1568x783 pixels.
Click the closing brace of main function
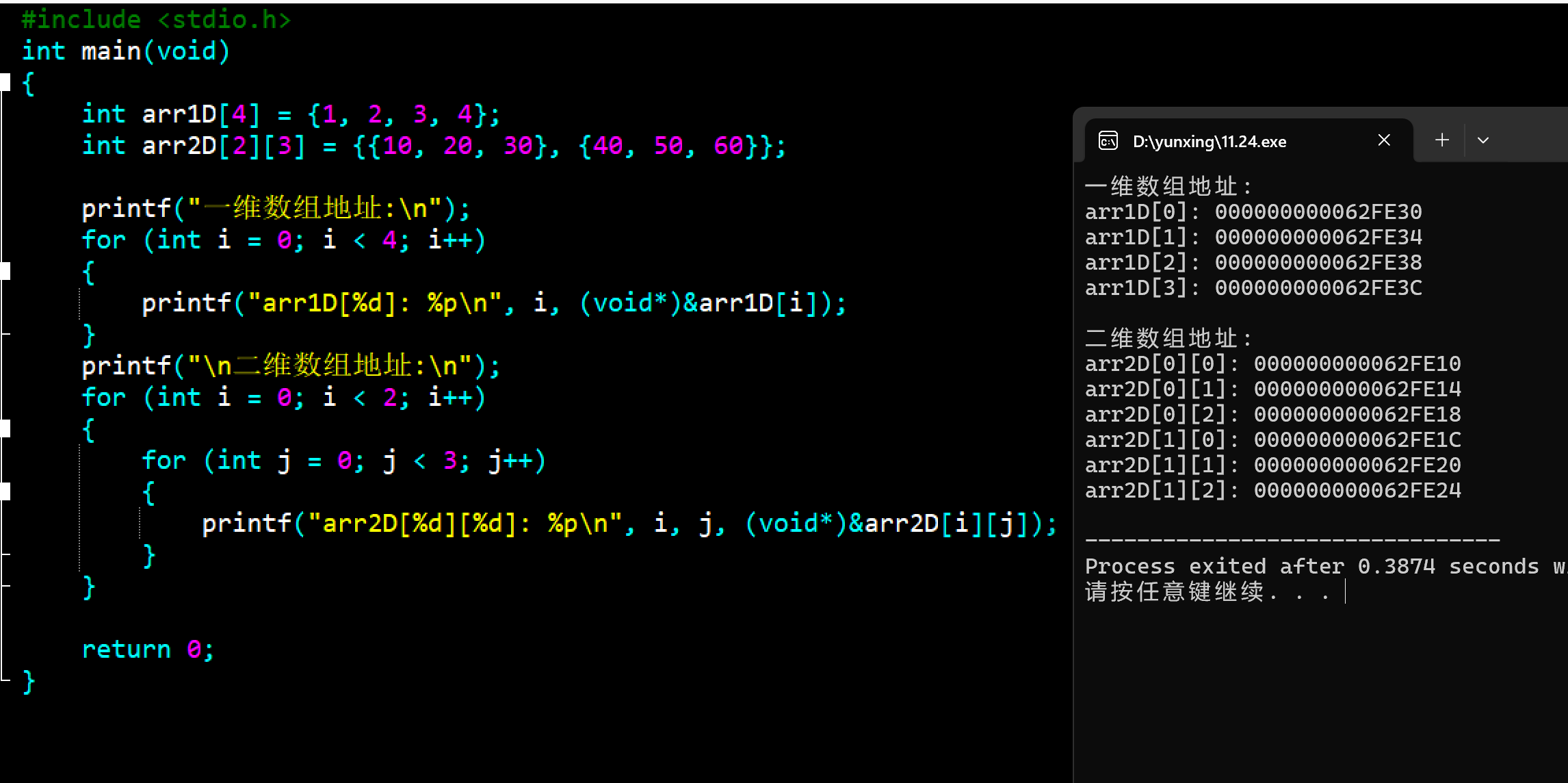[x=29, y=682]
